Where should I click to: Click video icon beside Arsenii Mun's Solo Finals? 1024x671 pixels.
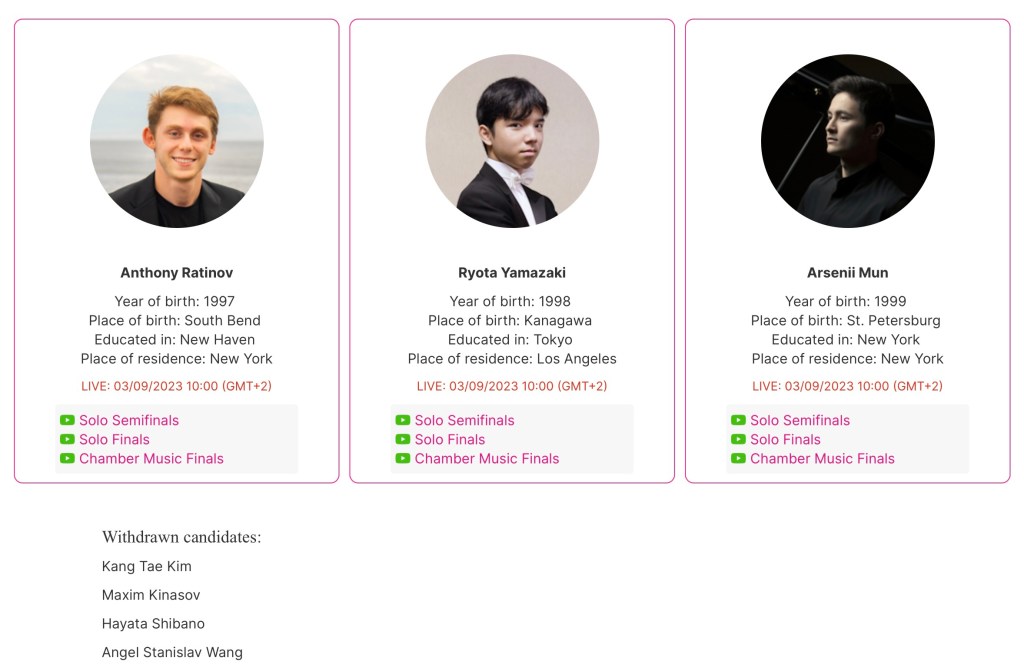pyautogui.click(x=738, y=440)
